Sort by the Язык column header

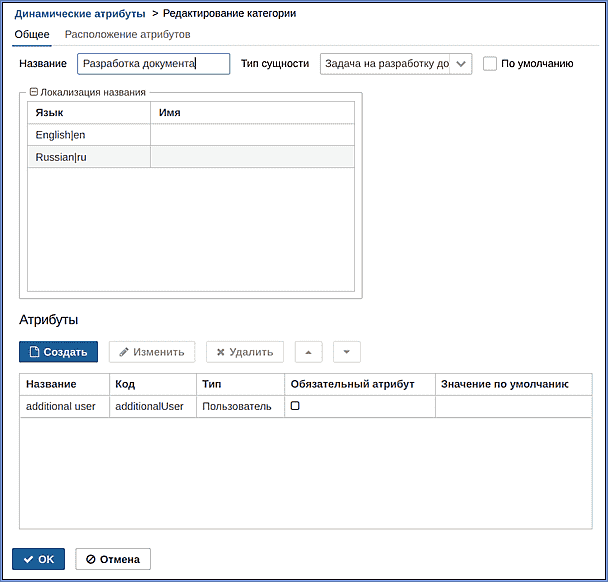click(89, 113)
